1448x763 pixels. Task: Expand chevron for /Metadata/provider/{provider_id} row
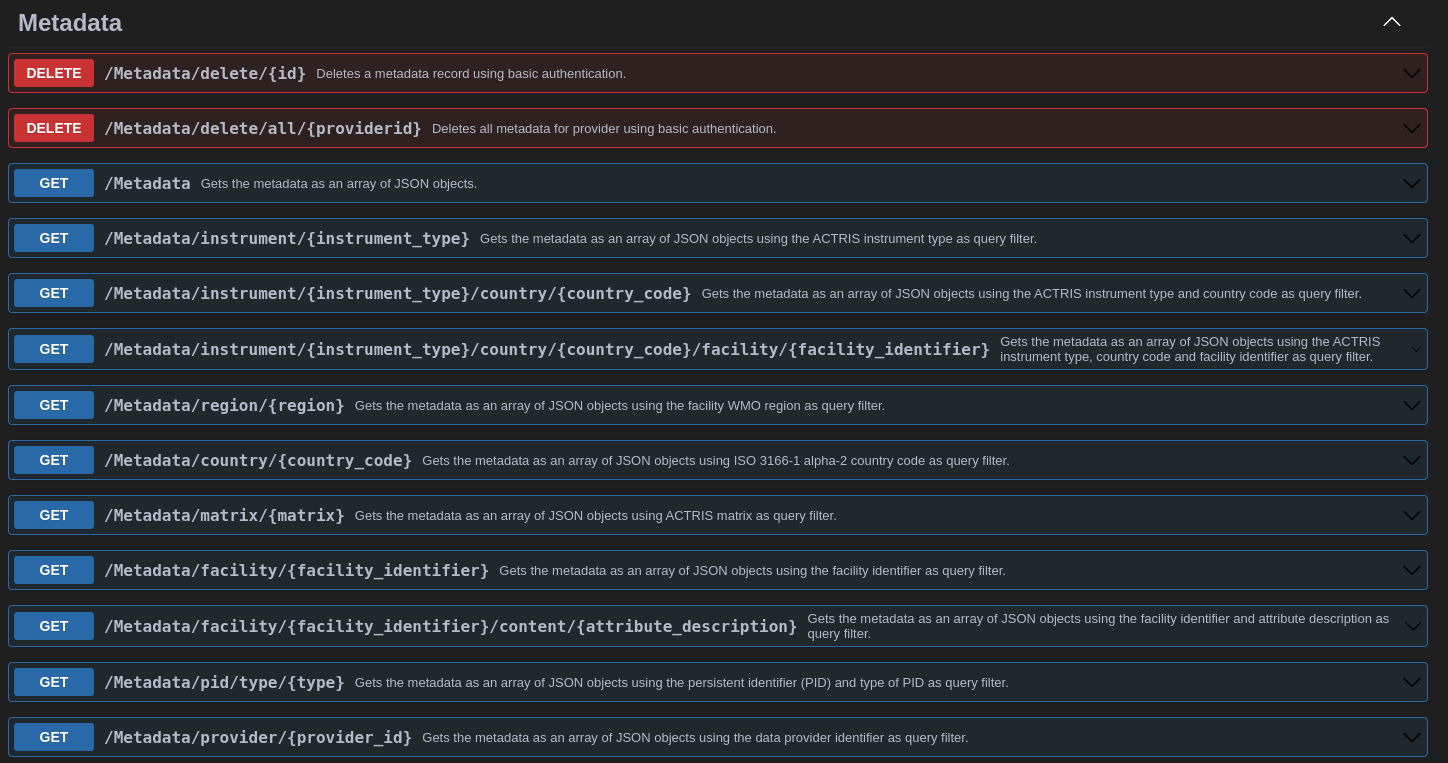1411,738
